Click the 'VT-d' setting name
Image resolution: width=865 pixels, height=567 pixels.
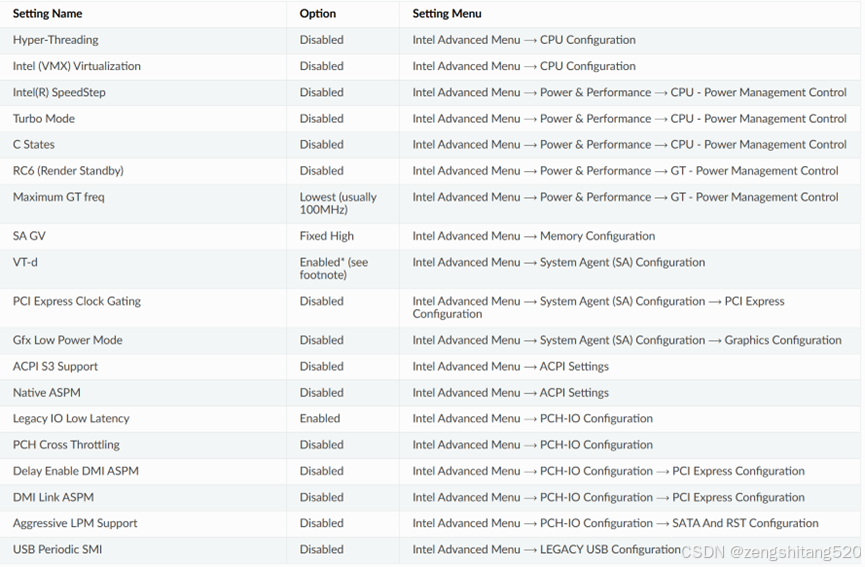(25, 263)
